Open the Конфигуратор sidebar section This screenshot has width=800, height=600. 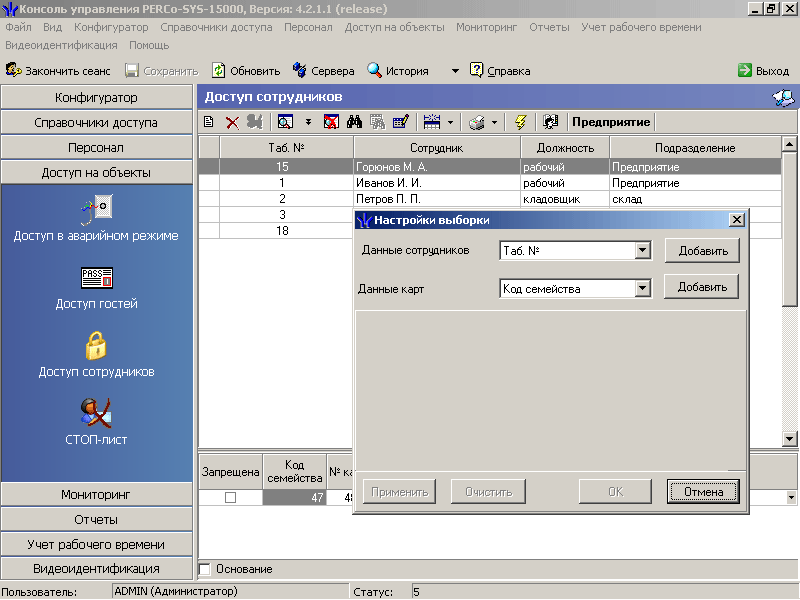pyautogui.click(x=96, y=97)
